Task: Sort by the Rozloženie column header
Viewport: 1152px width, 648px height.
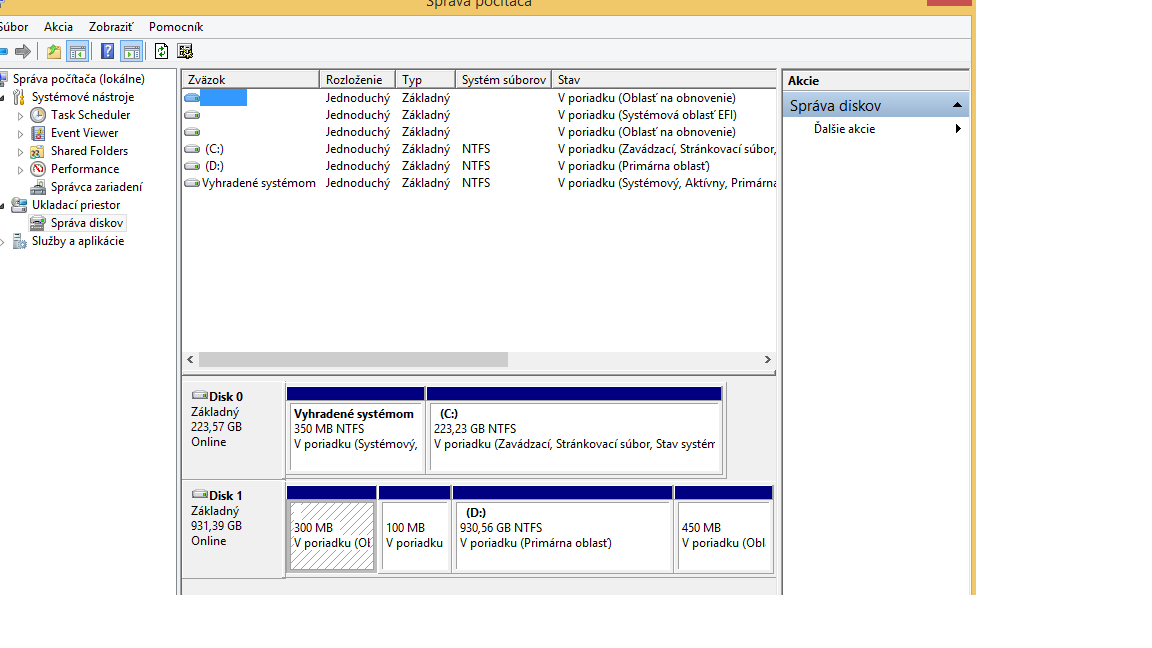Action: tap(358, 79)
